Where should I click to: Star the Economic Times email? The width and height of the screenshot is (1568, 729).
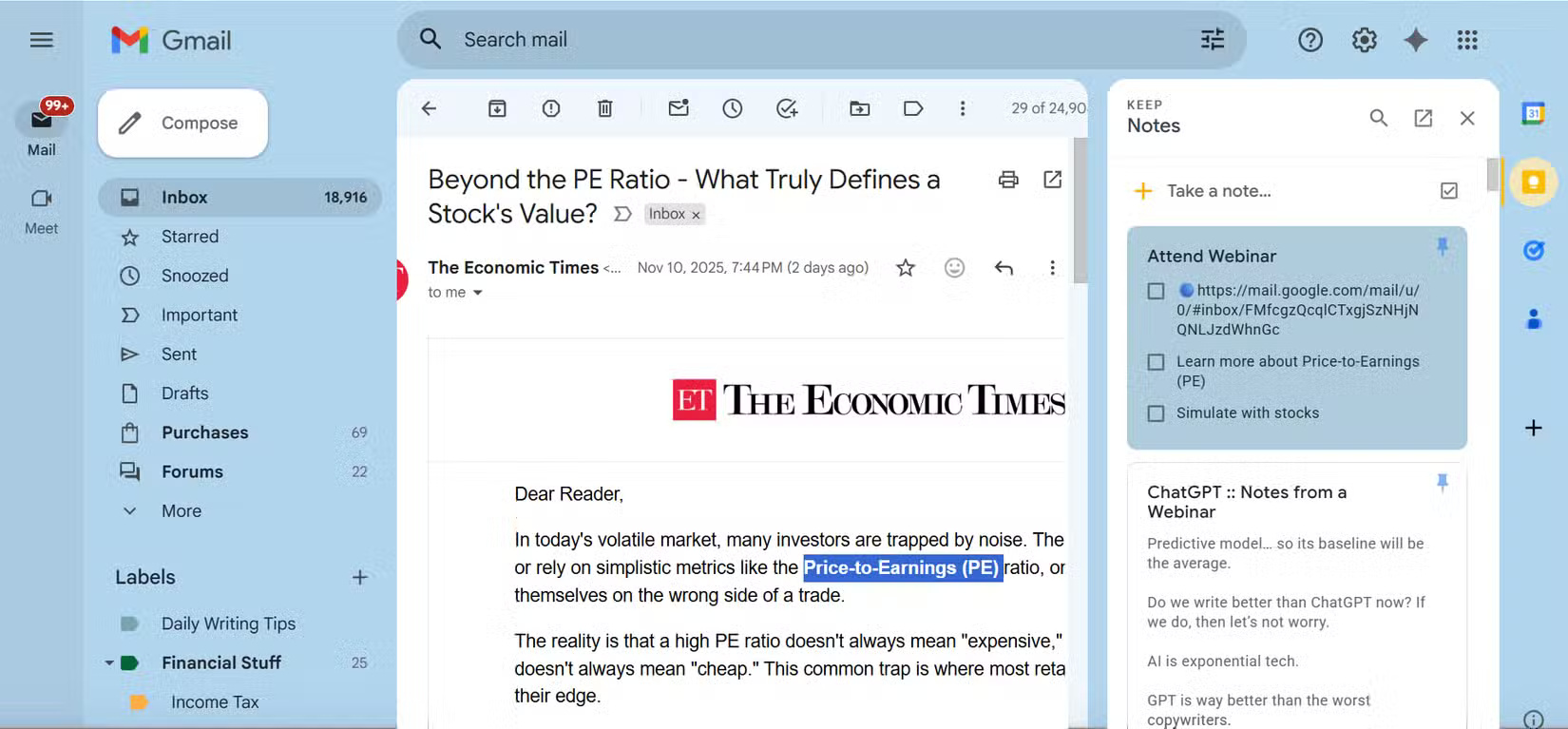coord(906,268)
